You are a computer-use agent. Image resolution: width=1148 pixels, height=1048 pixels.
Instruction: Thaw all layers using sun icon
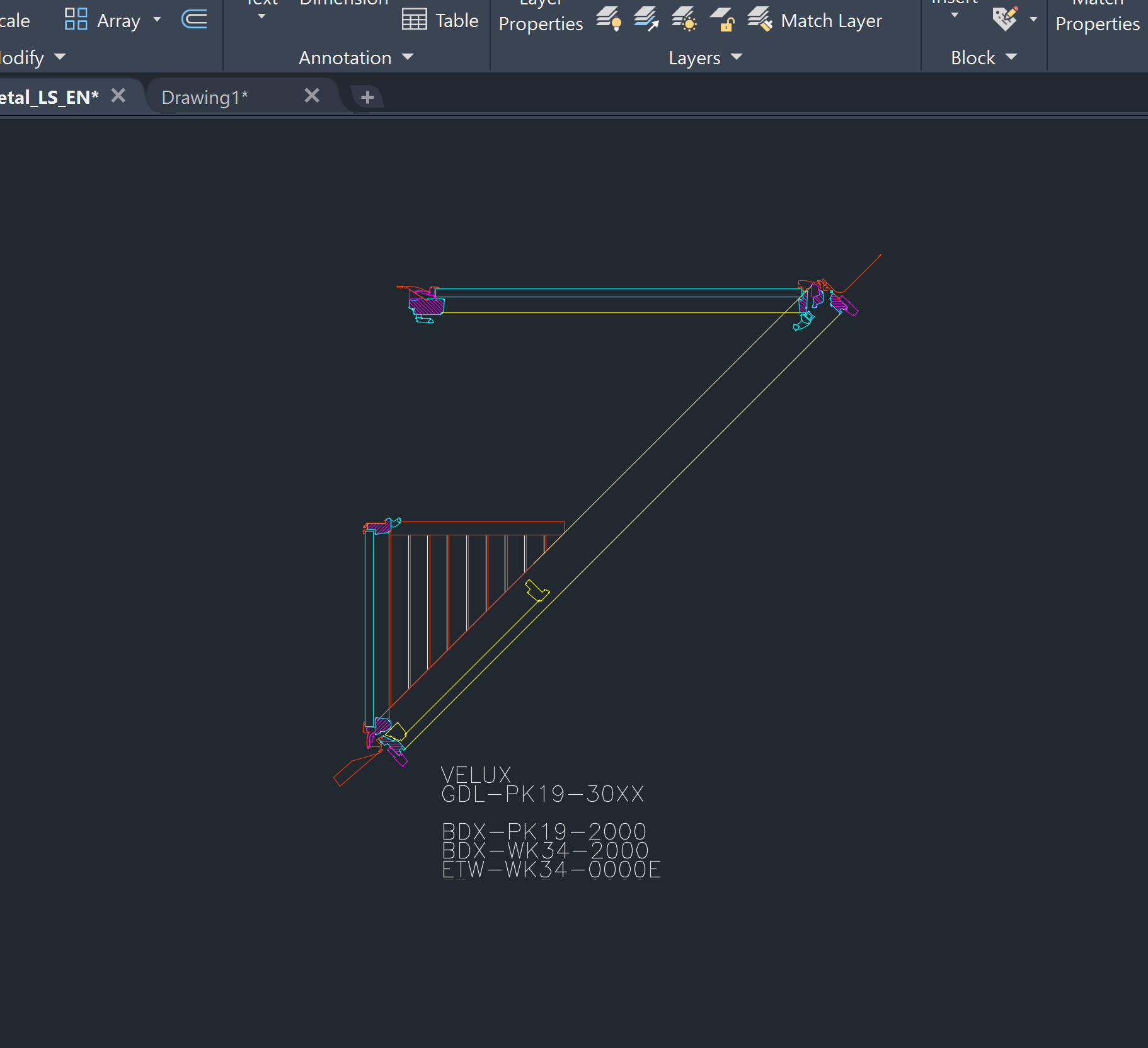click(684, 20)
